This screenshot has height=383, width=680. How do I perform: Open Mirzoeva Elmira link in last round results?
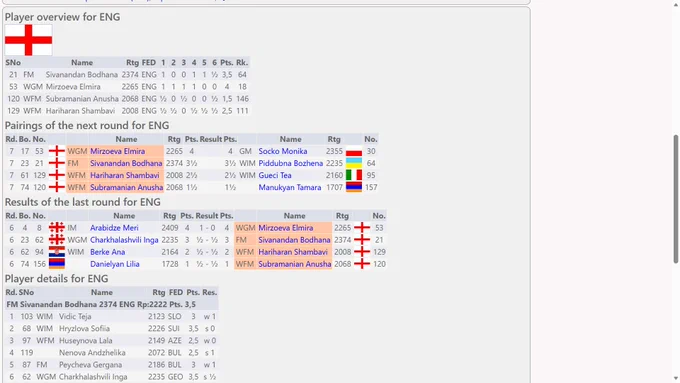286,228
